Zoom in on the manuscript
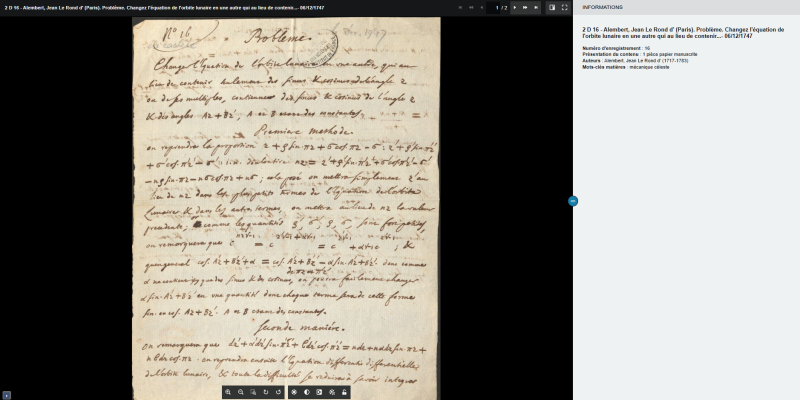This screenshot has height=400, width=800. click(228, 392)
